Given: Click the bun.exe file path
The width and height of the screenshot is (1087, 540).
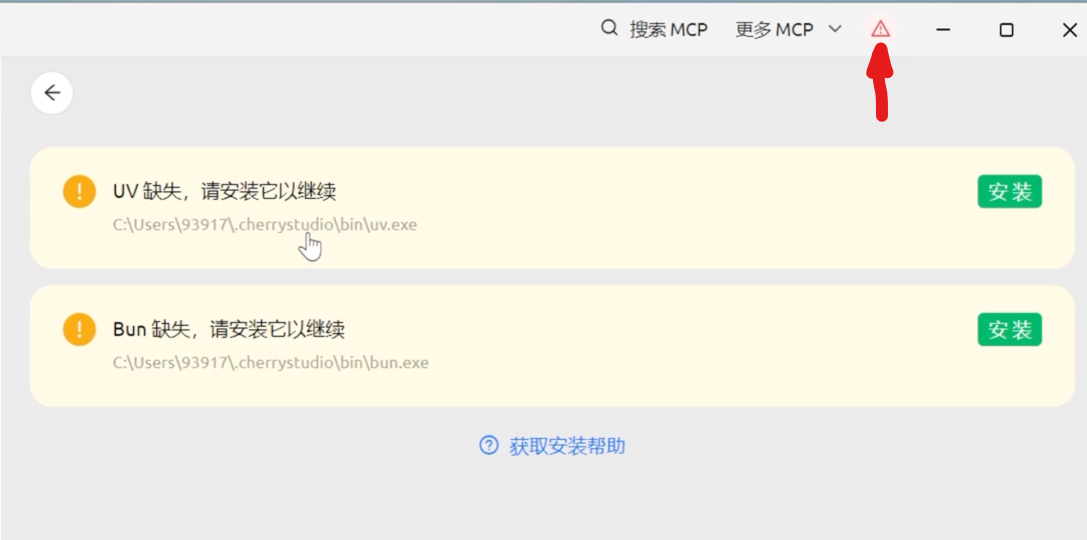Looking at the screenshot, I should coord(270,363).
